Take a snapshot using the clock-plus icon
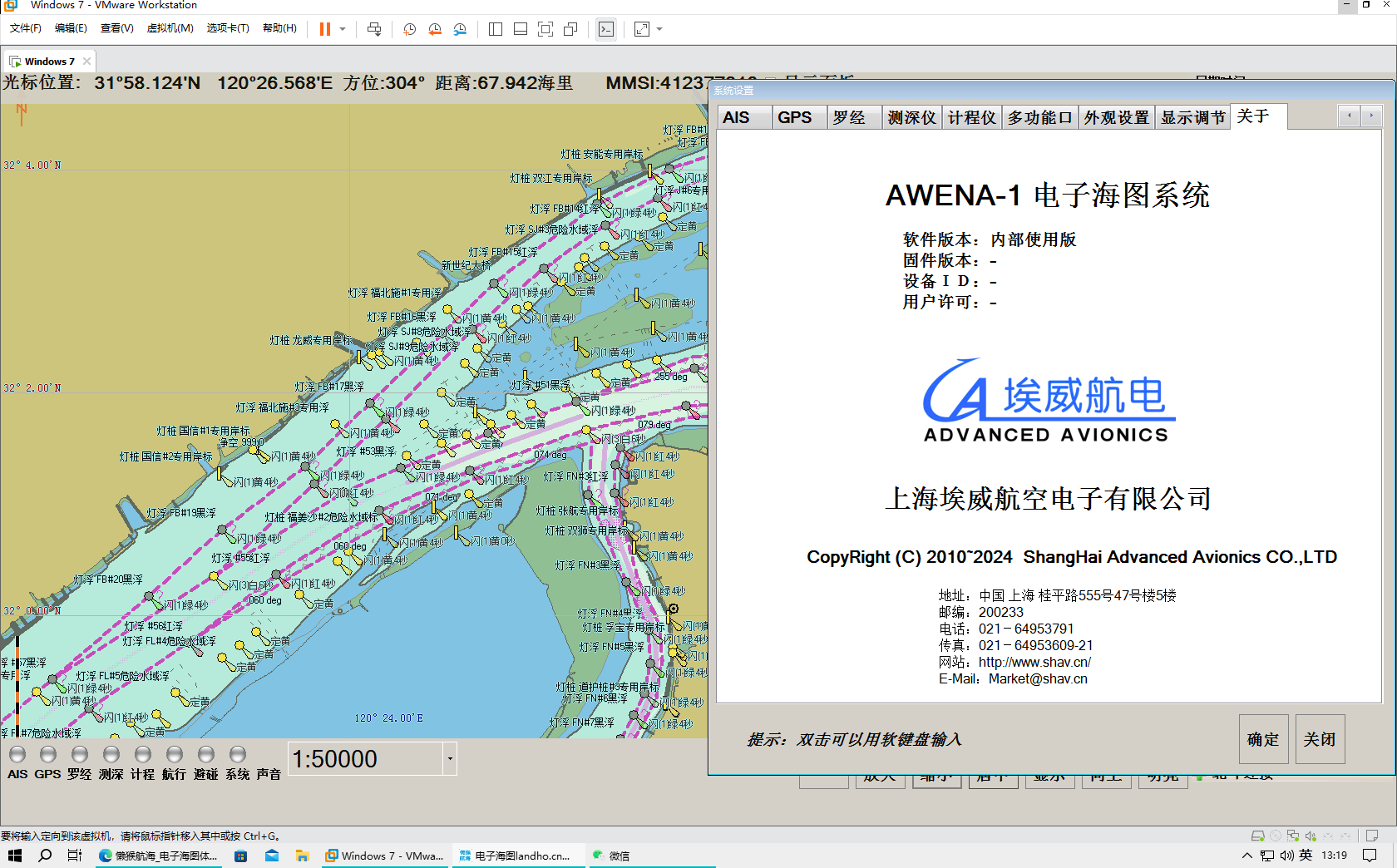 [409, 29]
